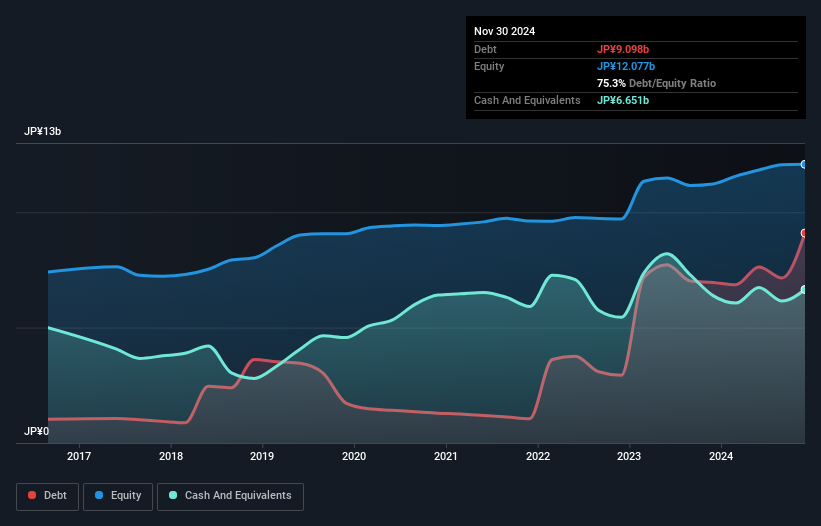Click the 2018 x-axis label

(171, 456)
